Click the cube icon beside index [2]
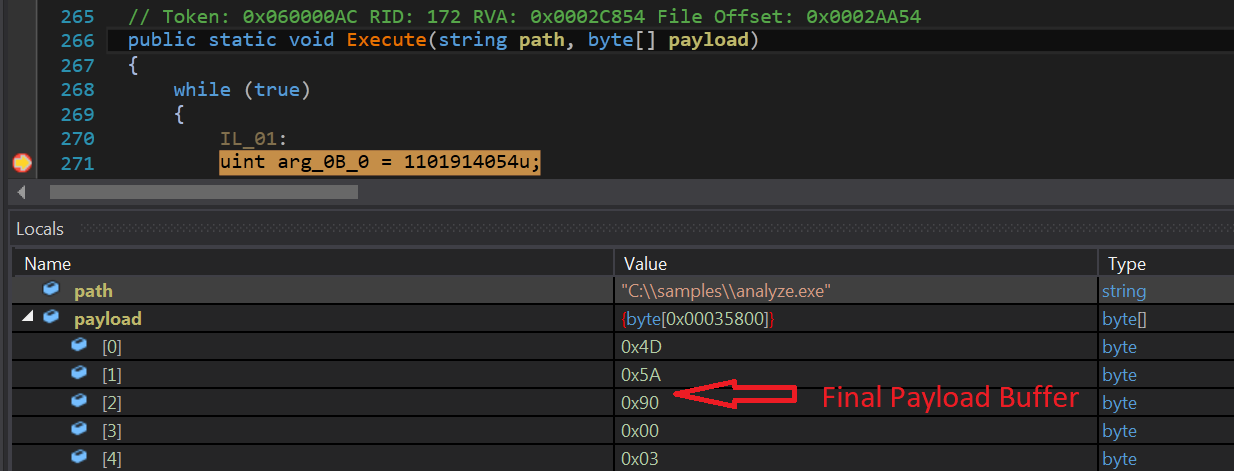The image size is (1234, 471). [x=79, y=402]
